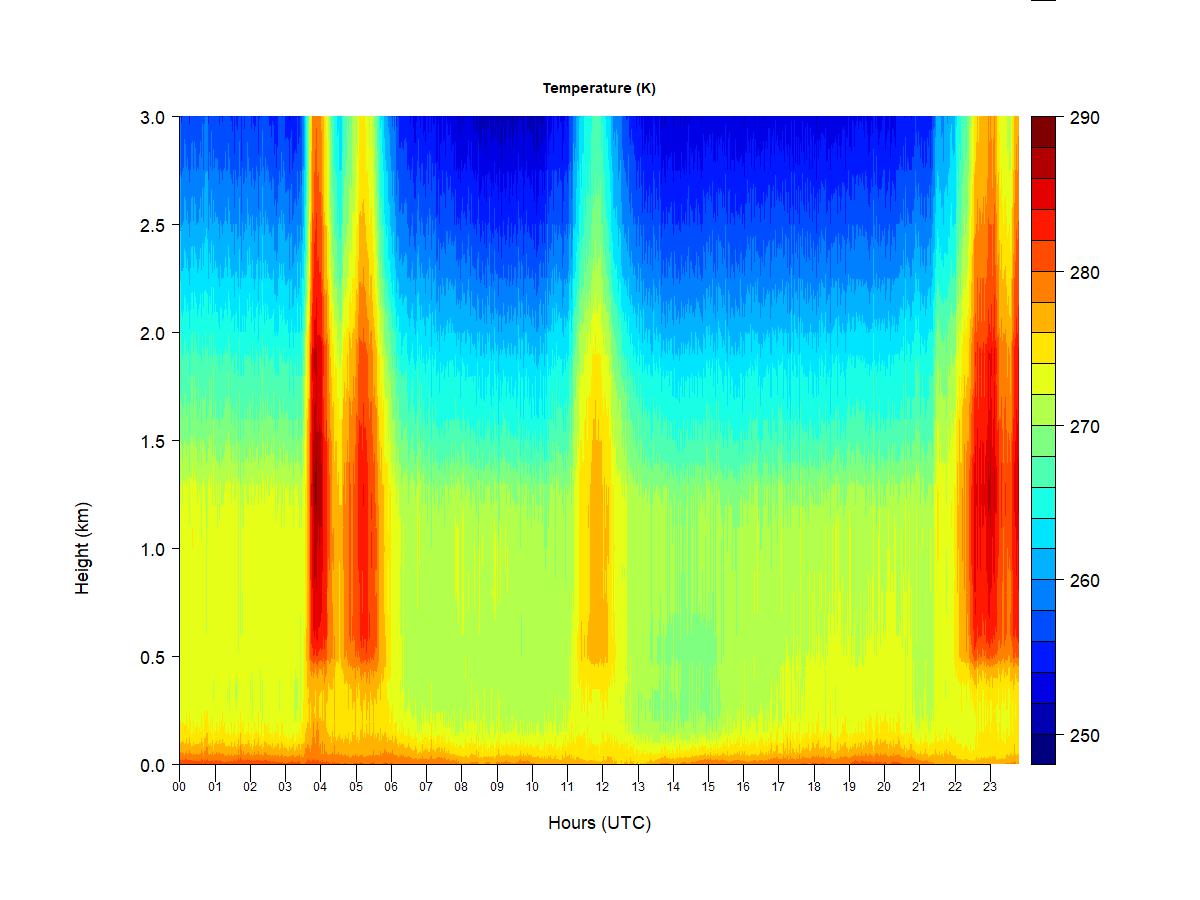This screenshot has width=1200, height=900.
Task: Select the "0.5" height tick label
Action: (152, 657)
